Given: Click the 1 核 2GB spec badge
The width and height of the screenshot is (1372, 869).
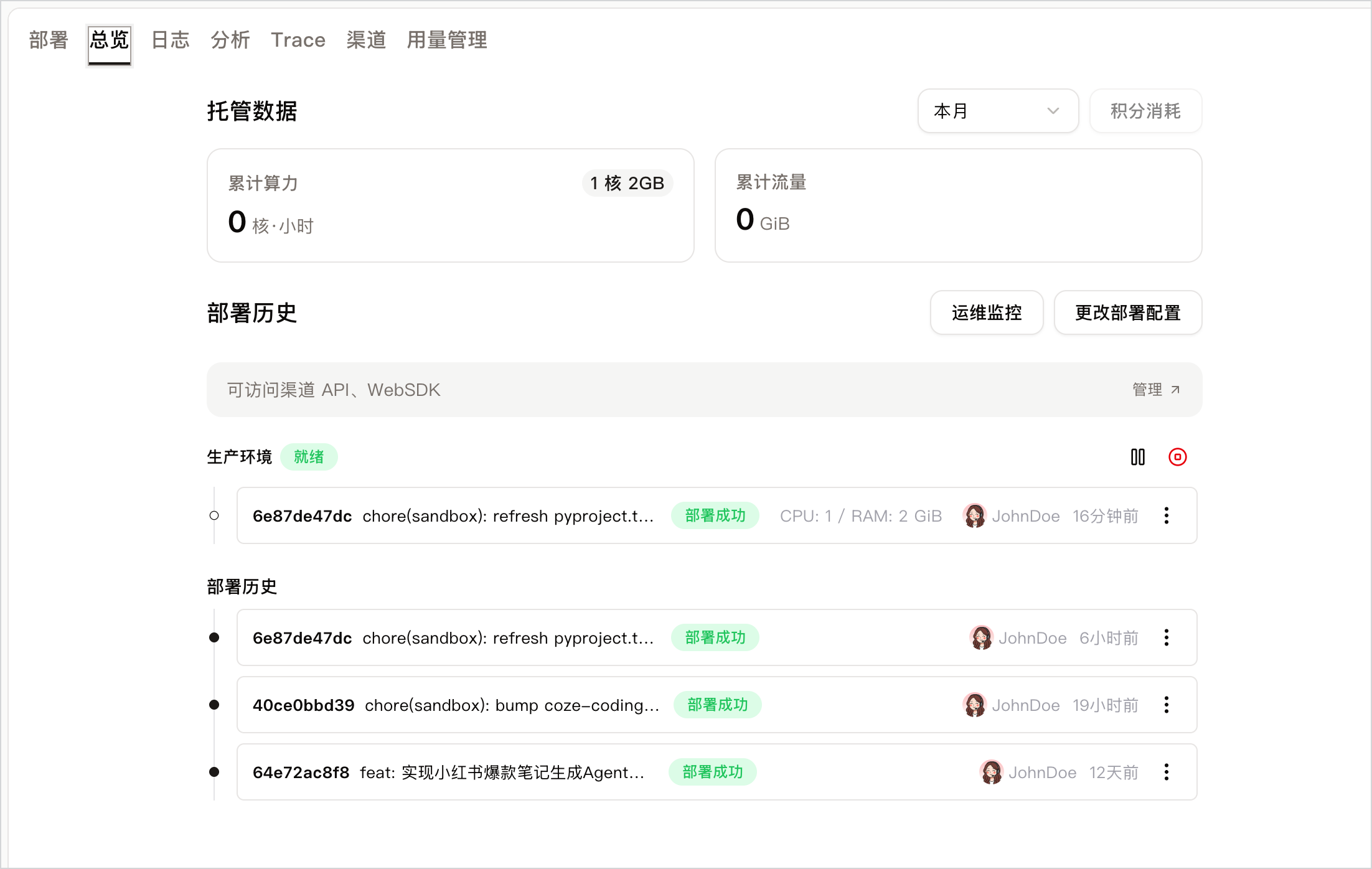Looking at the screenshot, I should [x=627, y=183].
